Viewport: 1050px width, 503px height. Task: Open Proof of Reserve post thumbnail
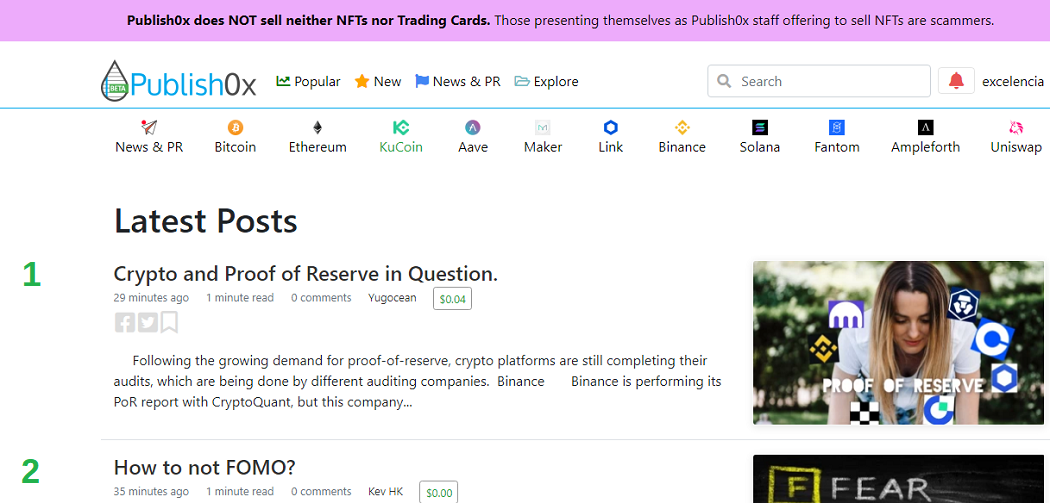pyautogui.click(x=898, y=342)
